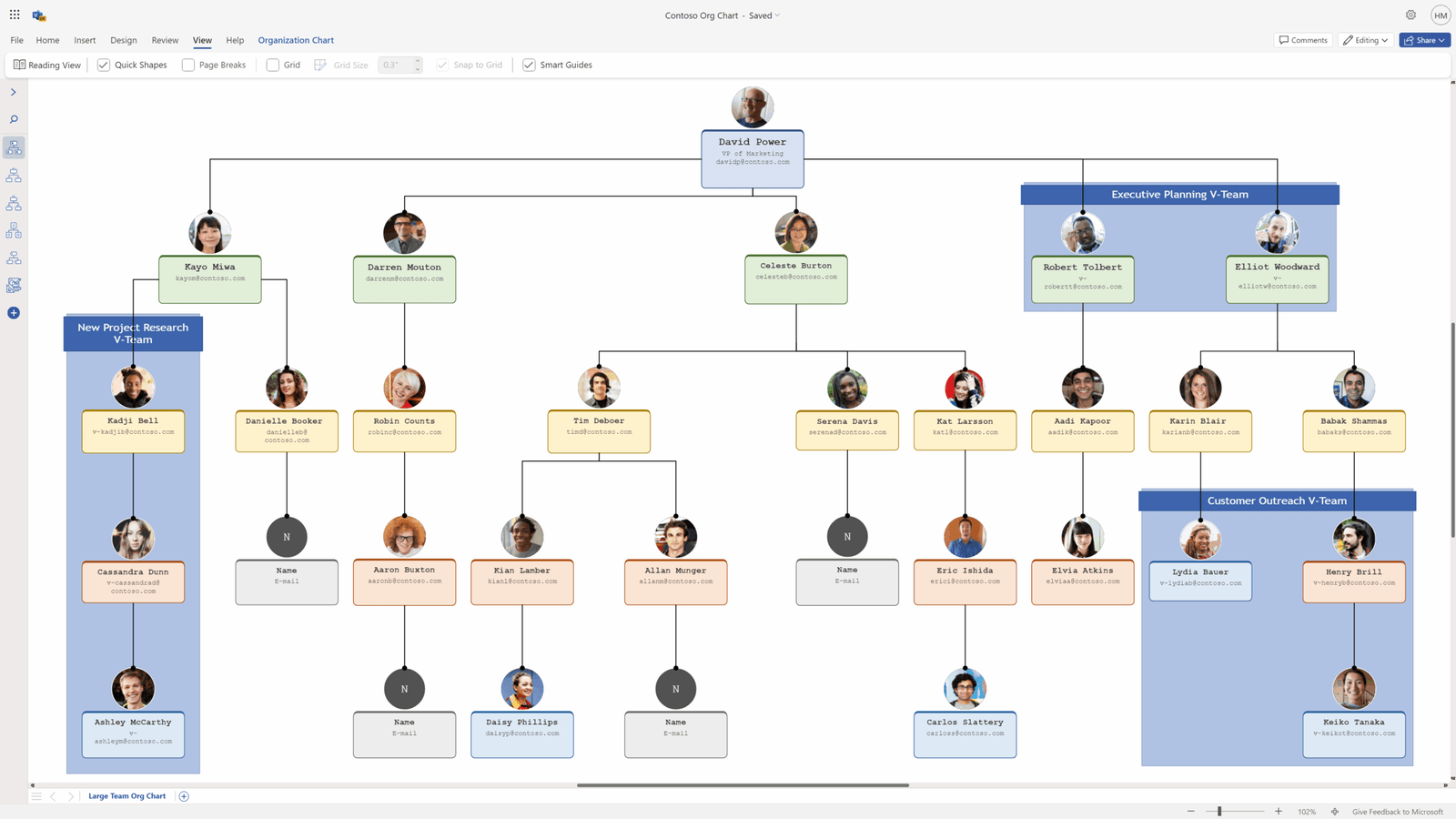Switch to the Organization Chart tab

click(296, 40)
